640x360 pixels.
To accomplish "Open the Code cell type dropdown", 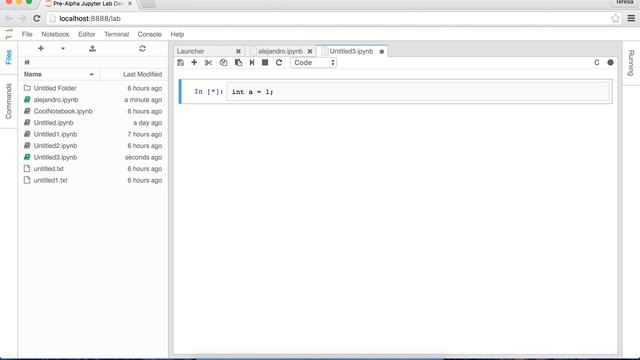I will click(313, 62).
